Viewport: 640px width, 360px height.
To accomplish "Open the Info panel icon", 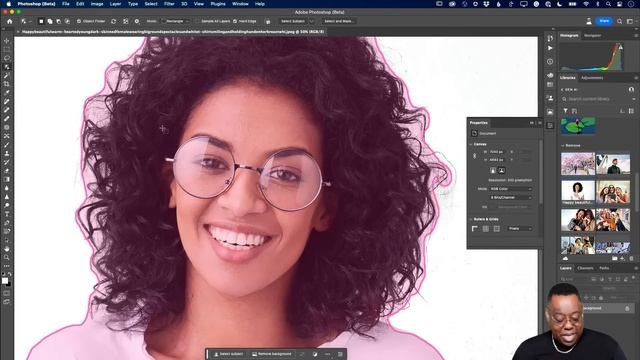I will click(x=550, y=62).
